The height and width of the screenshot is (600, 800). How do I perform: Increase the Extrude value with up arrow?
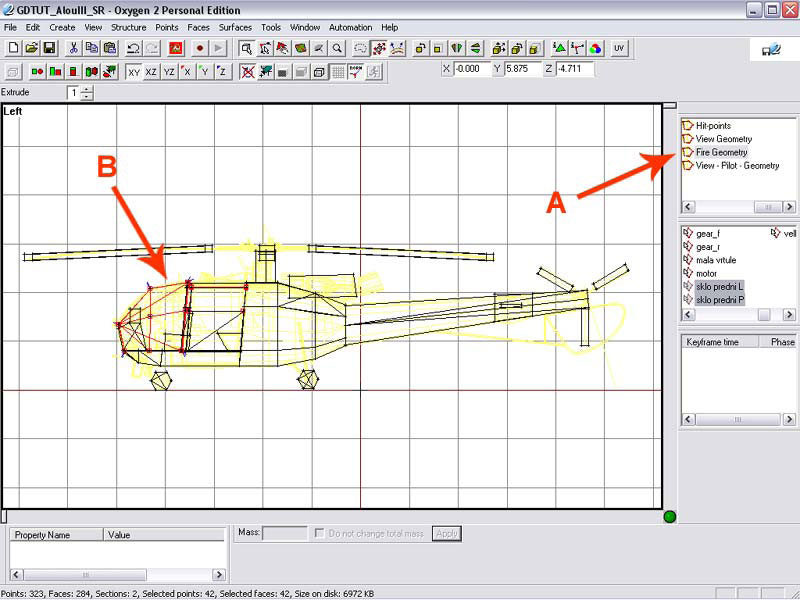[87, 89]
